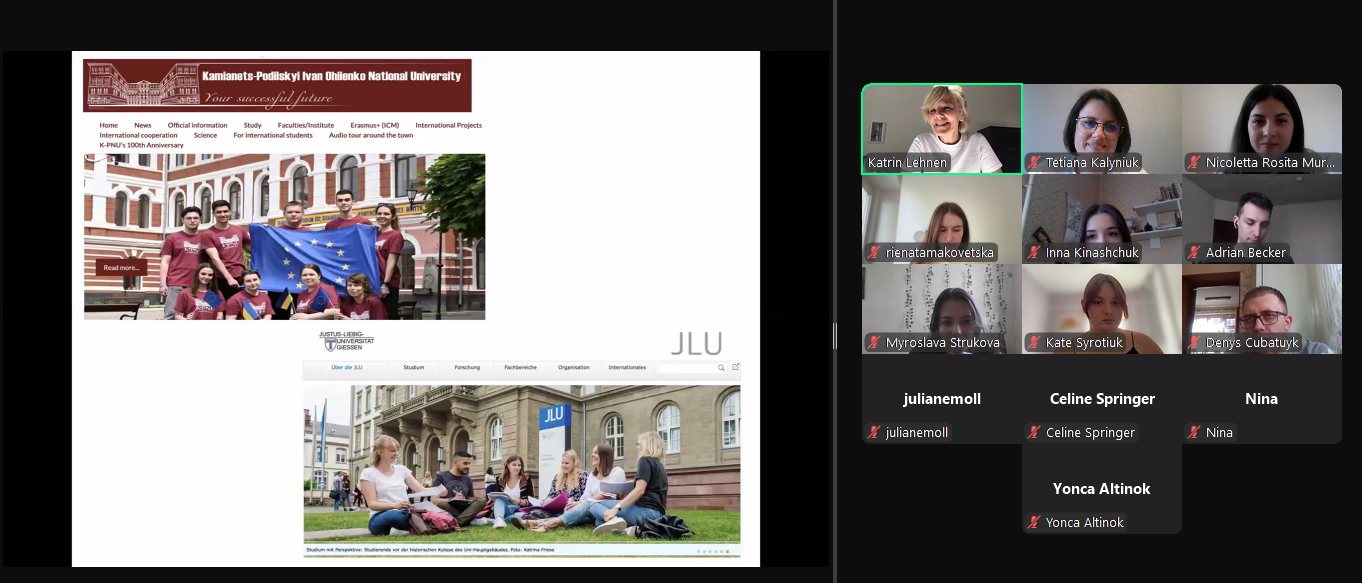Select Yonca Altinok's camera-off participant tile

pyautogui.click(x=1102, y=489)
